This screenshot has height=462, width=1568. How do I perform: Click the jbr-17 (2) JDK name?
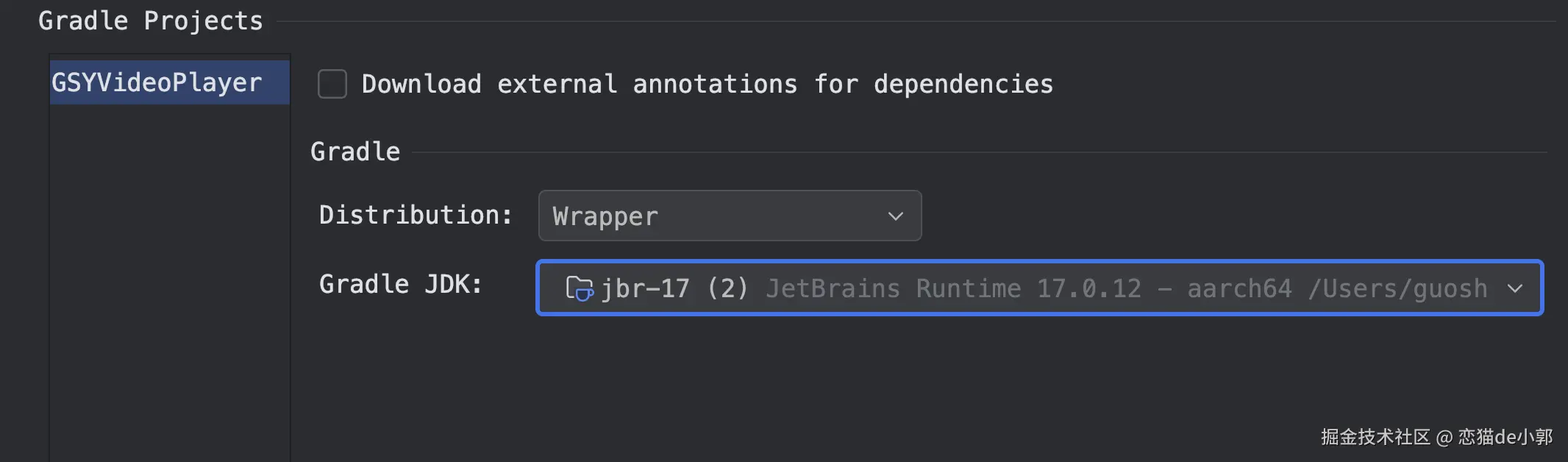tap(674, 288)
